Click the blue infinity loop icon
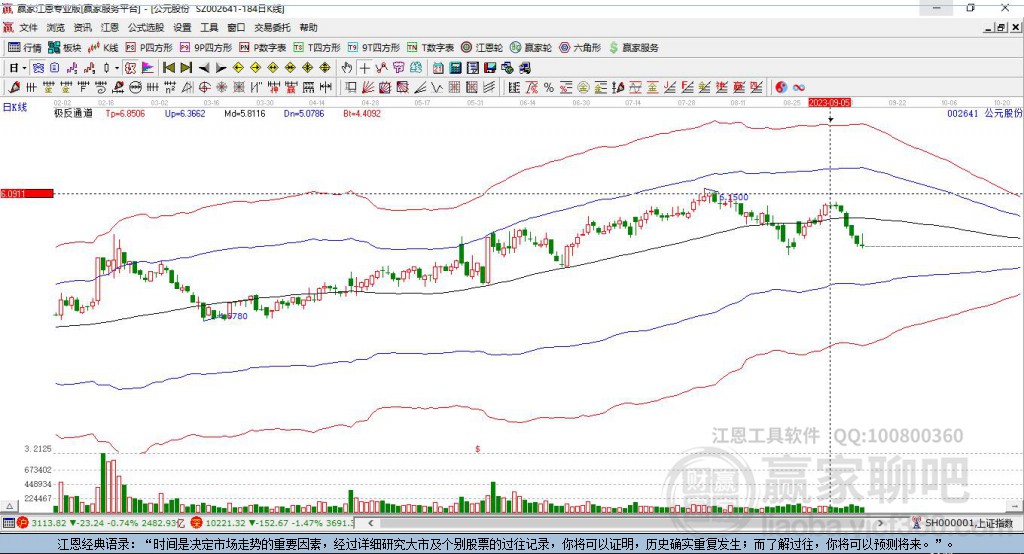 tap(798, 87)
